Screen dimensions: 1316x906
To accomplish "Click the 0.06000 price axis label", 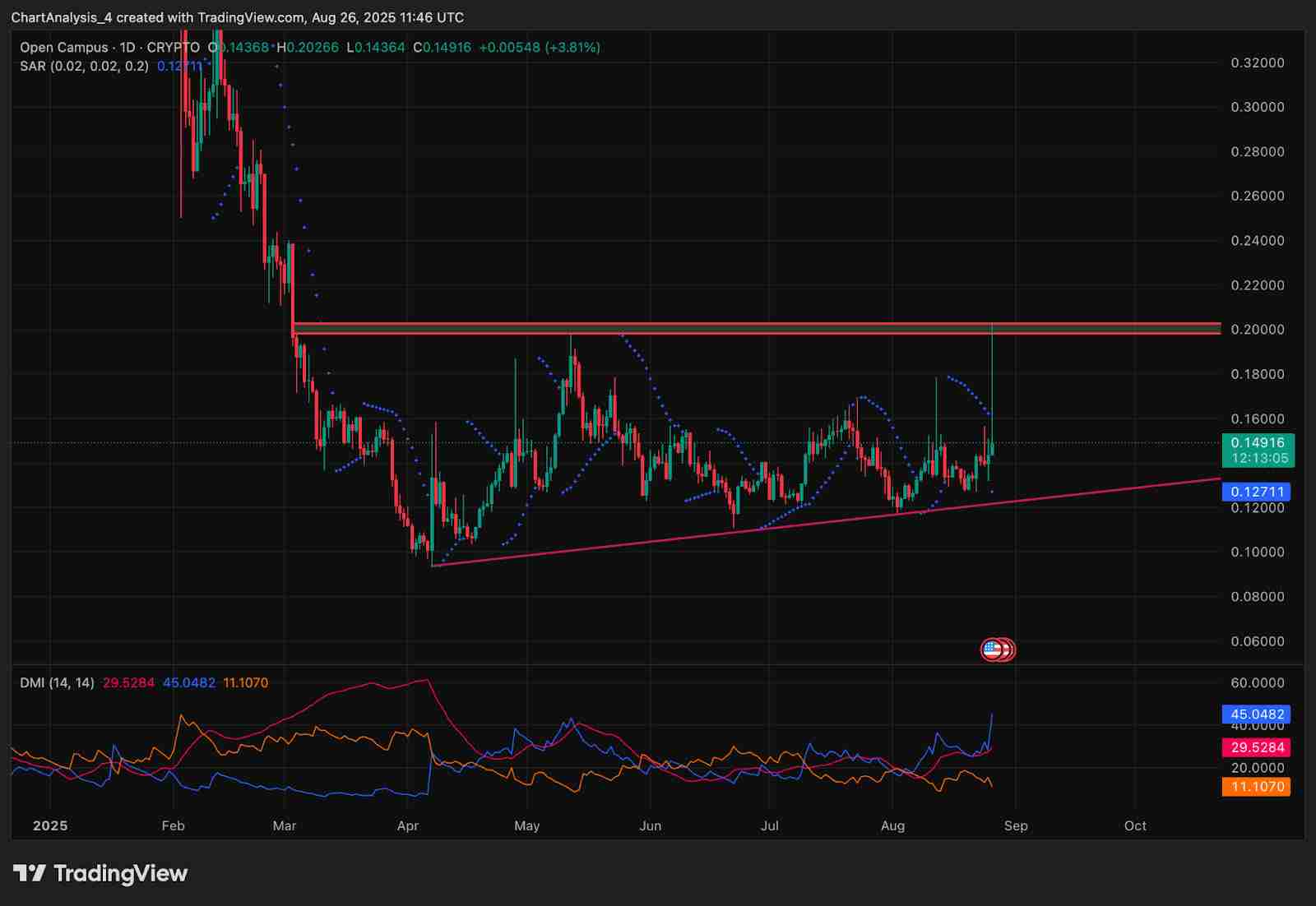I will 1257,641.
